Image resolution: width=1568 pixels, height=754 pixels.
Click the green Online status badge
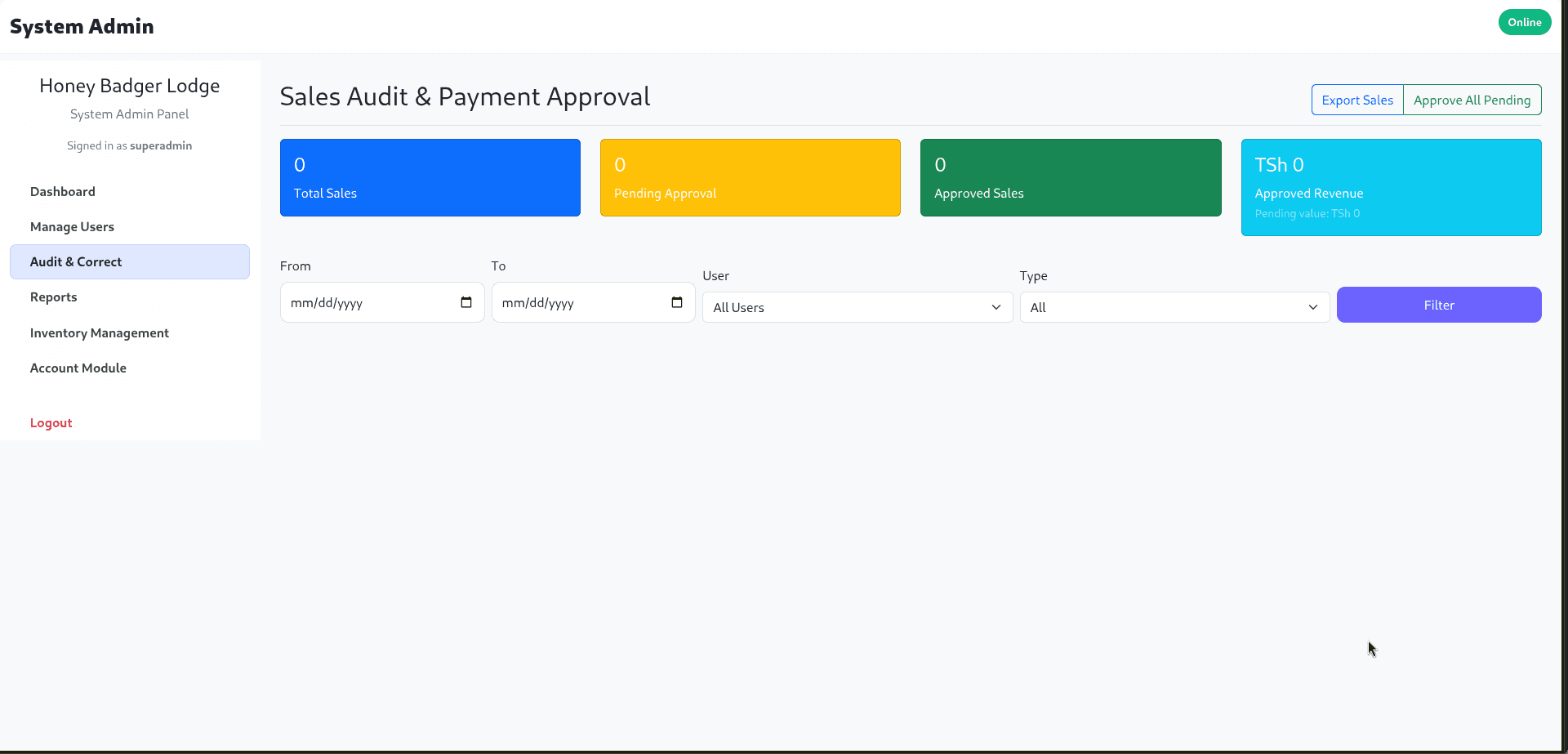coord(1524,22)
